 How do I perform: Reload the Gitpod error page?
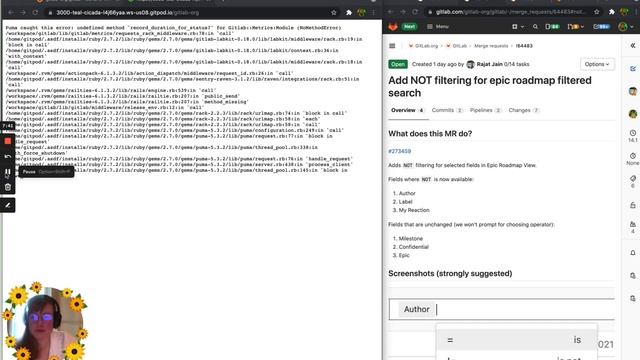click(x=35, y=13)
